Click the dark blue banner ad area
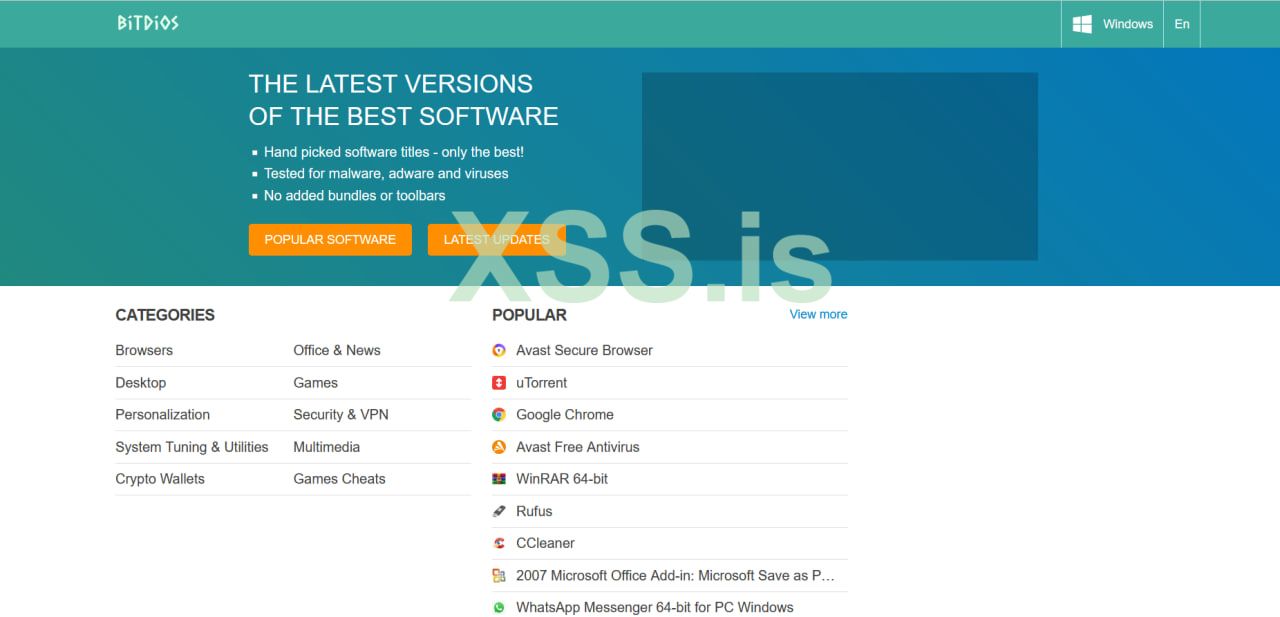Viewport: 1280px width, 617px height. click(x=840, y=166)
